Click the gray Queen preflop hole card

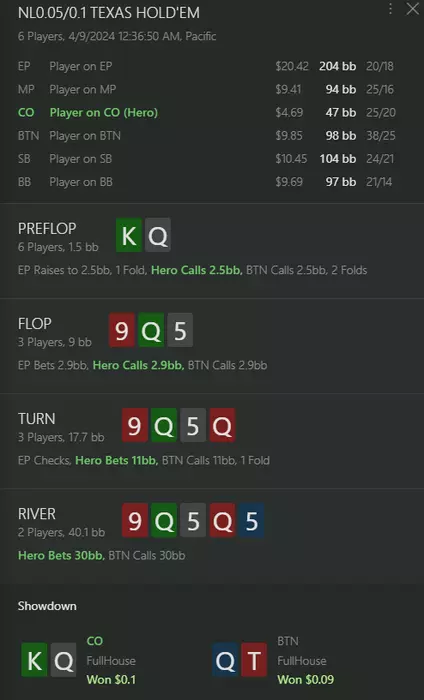pyautogui.click(x=158, y=235)
